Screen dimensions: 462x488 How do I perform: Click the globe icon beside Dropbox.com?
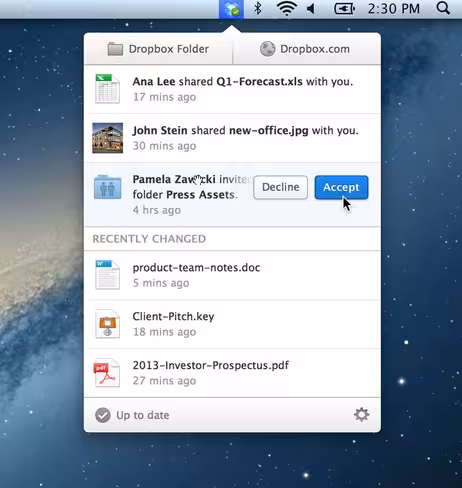(267, 49)
